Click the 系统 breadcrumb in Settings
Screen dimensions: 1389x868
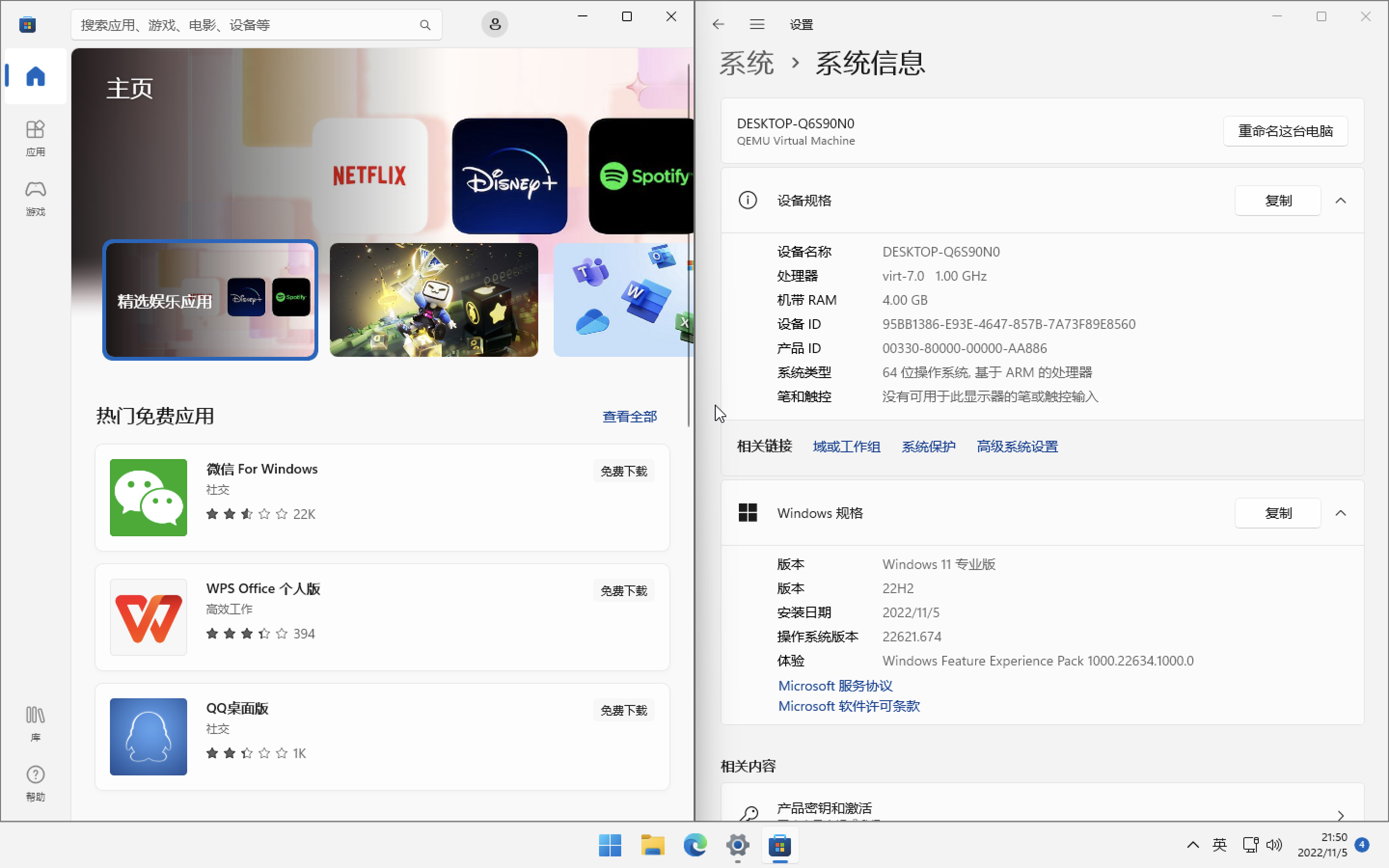(746, 63)
